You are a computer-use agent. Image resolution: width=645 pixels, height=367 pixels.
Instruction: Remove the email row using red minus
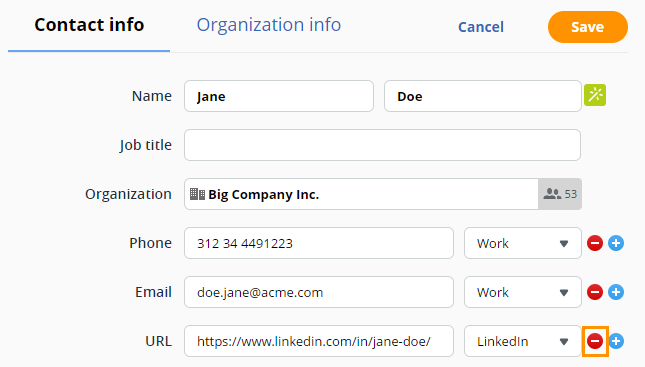coord(595,292)
